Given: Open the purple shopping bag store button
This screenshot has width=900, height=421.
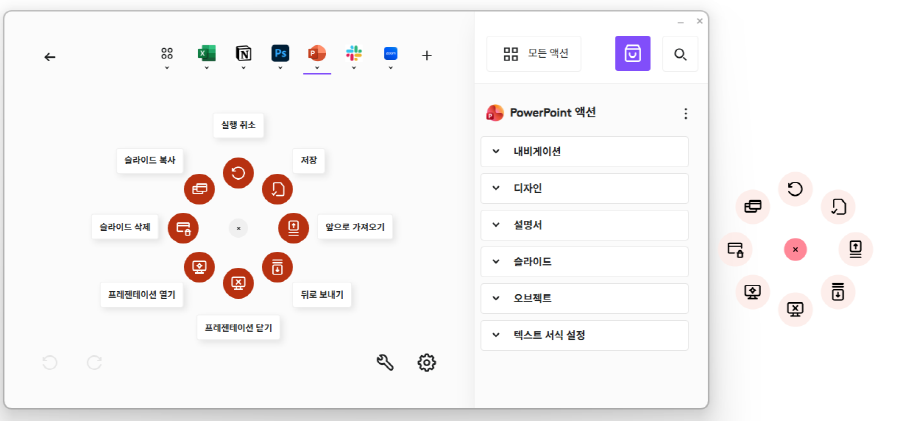Looking at the screenshot, I should click(x=632, y=54).
